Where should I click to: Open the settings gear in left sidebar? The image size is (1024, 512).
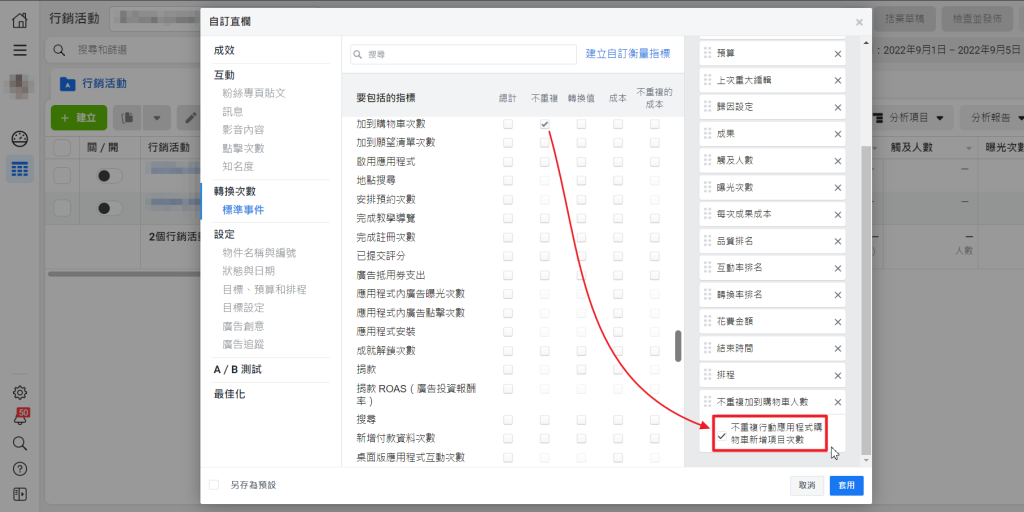coord(20,392)
